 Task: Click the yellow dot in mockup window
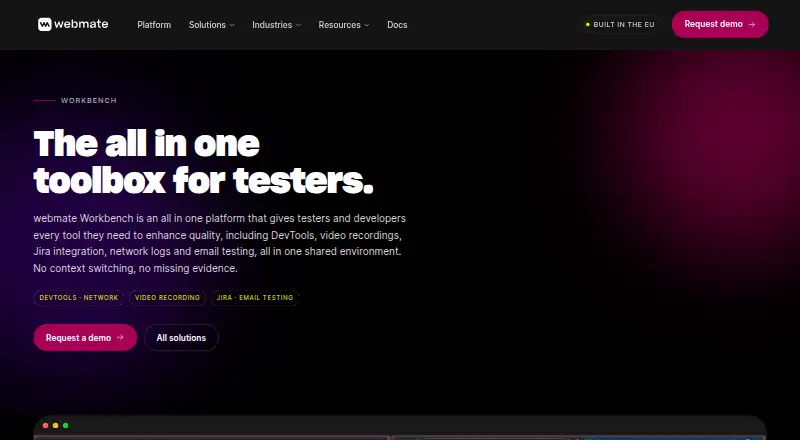pos(56,425)
